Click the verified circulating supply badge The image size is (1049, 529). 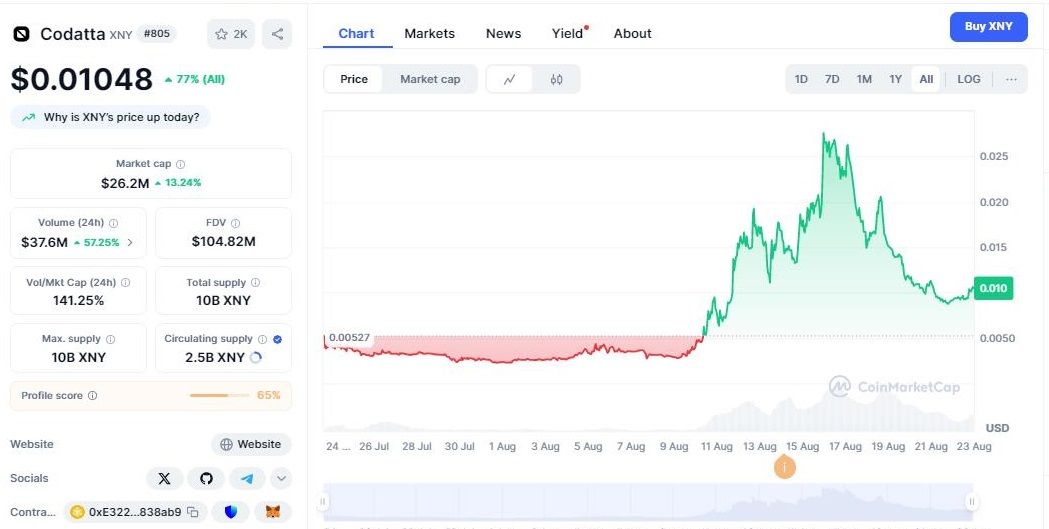click(278, 339)
